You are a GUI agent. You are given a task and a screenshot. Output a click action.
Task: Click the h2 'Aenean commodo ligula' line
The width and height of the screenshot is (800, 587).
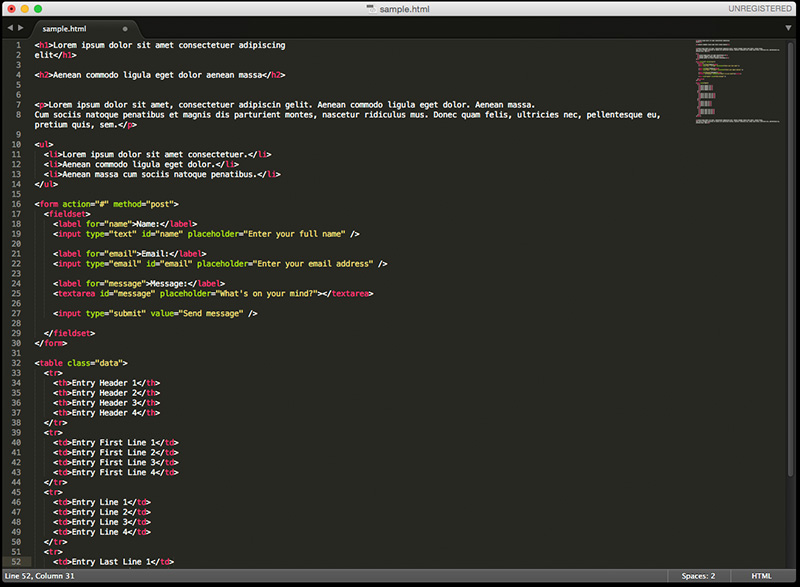(160, 75)
